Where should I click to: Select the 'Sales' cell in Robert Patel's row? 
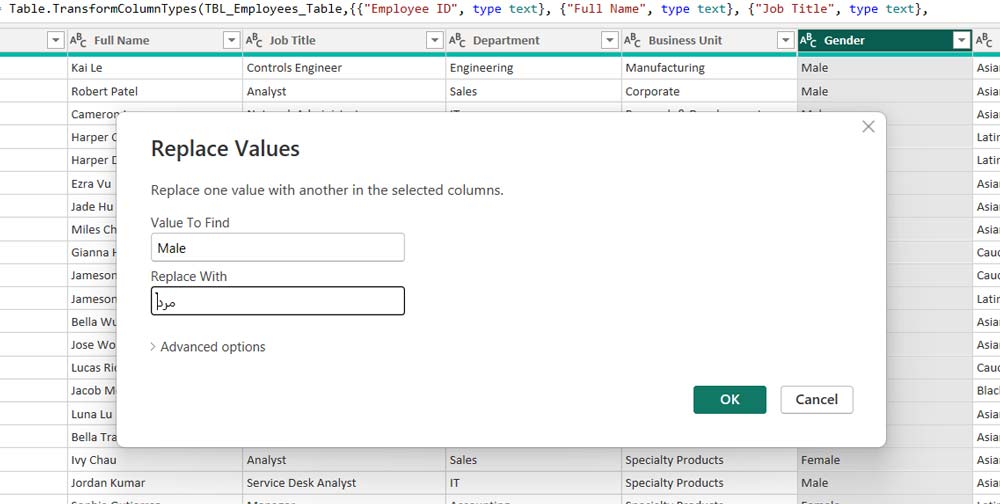(534, 91)
